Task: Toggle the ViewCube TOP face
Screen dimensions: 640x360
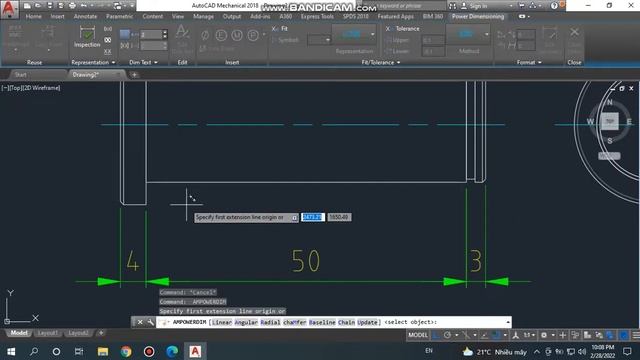Action: pos(609,121)
